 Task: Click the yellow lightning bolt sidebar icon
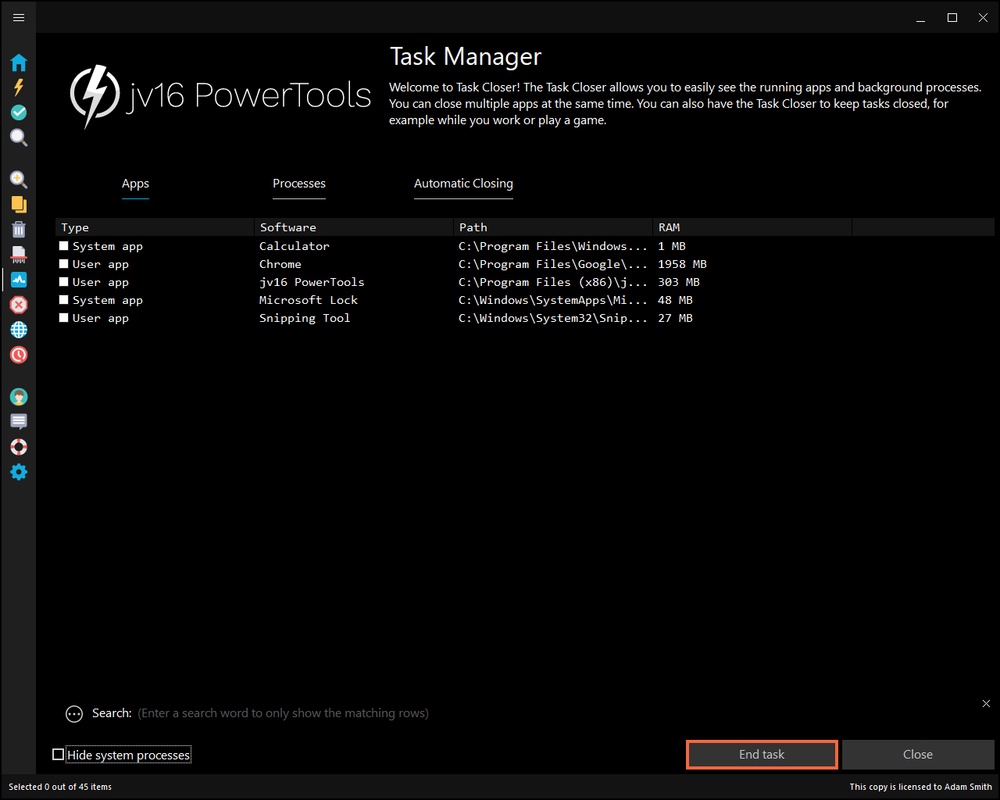[18, 87]
